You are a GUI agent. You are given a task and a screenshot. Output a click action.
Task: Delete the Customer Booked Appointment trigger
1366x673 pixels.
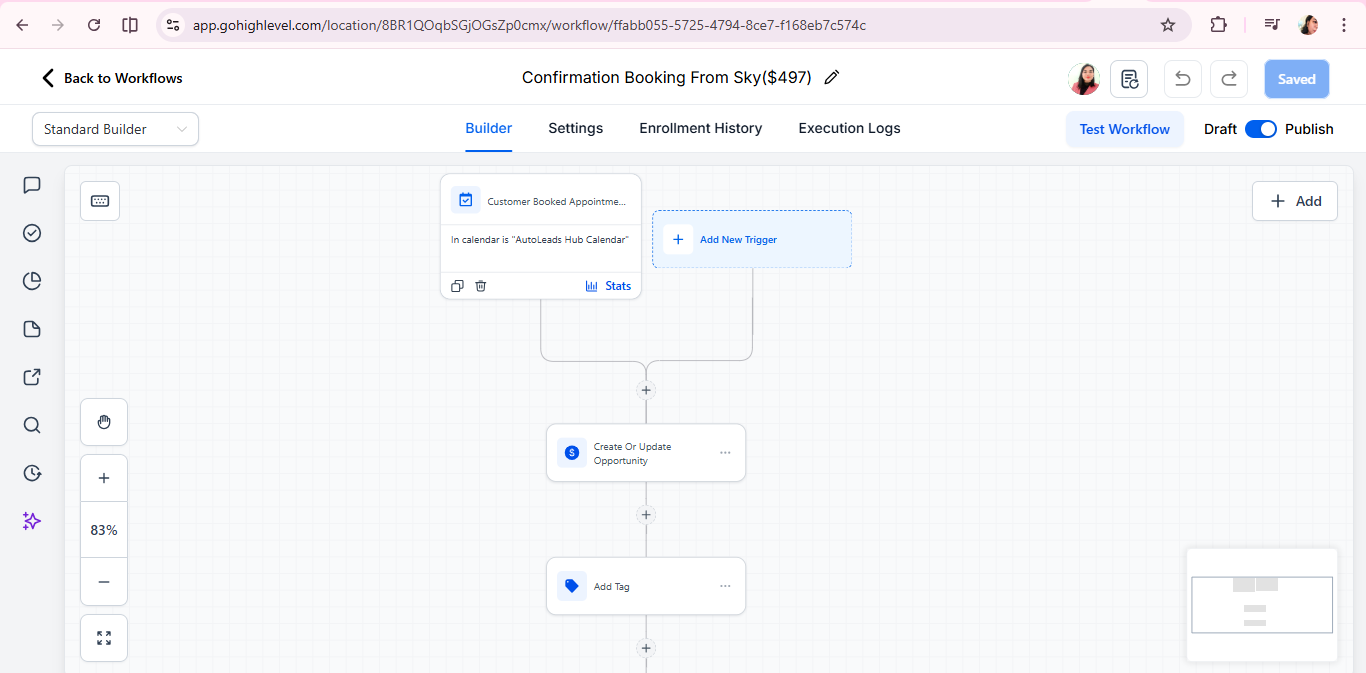point(481,286)
